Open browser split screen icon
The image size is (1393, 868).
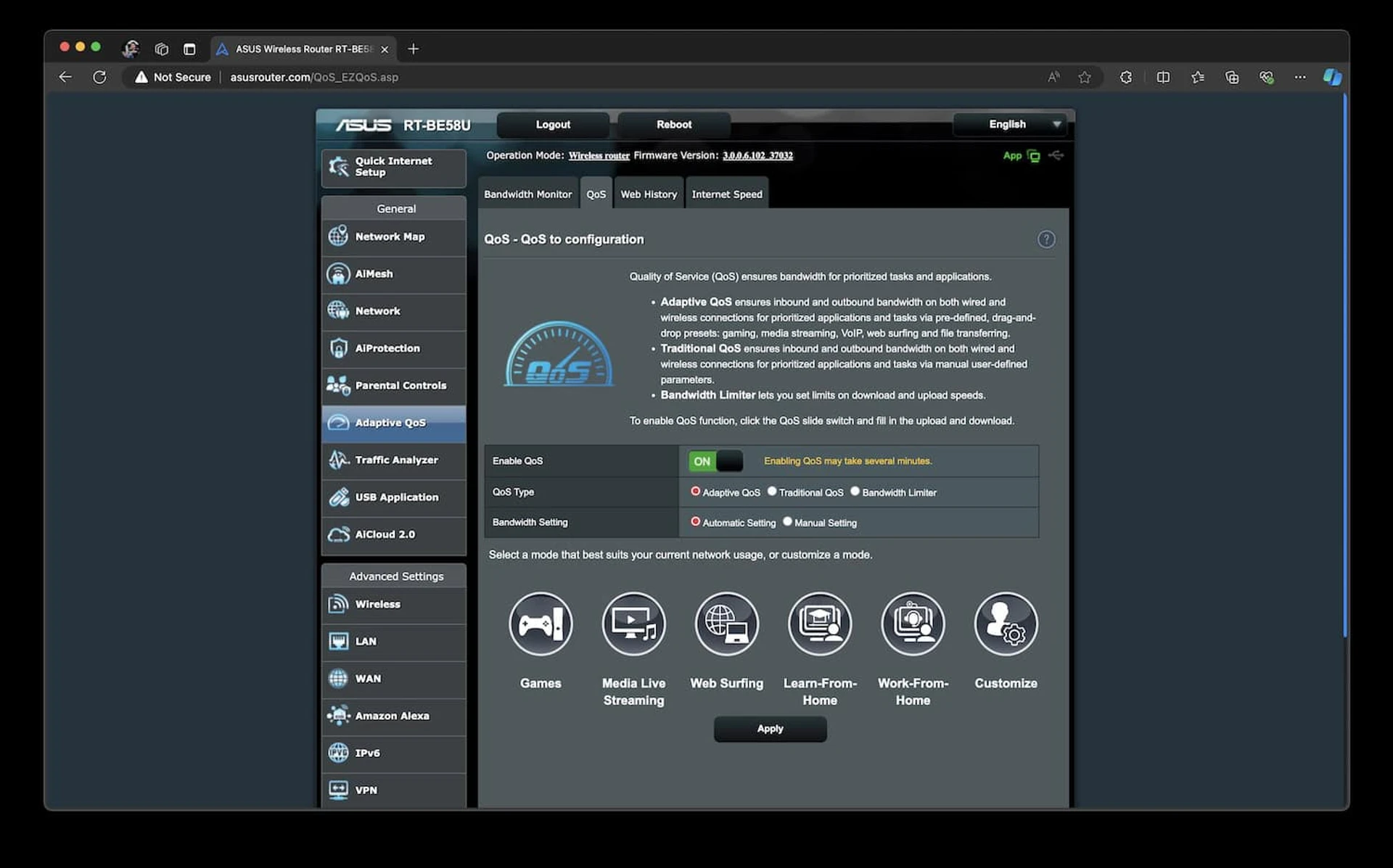pos(1163,77)
